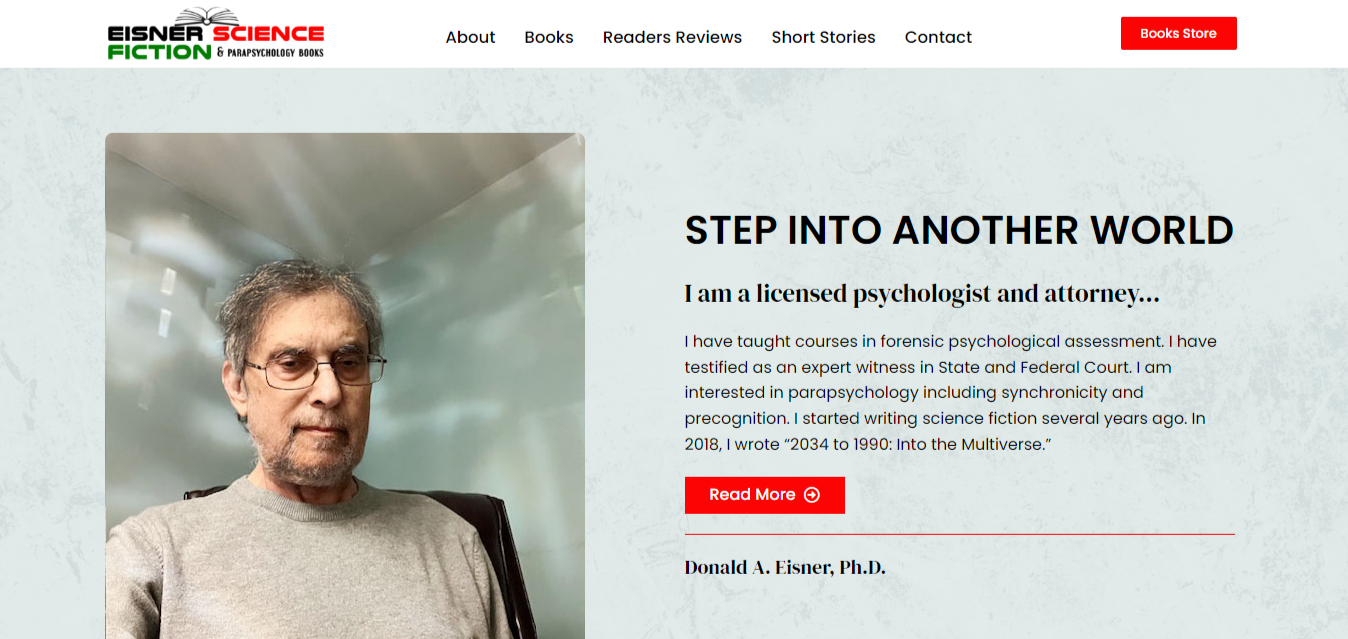
Task: Click the open book icon atop the logo
Action: pos(209,15)
